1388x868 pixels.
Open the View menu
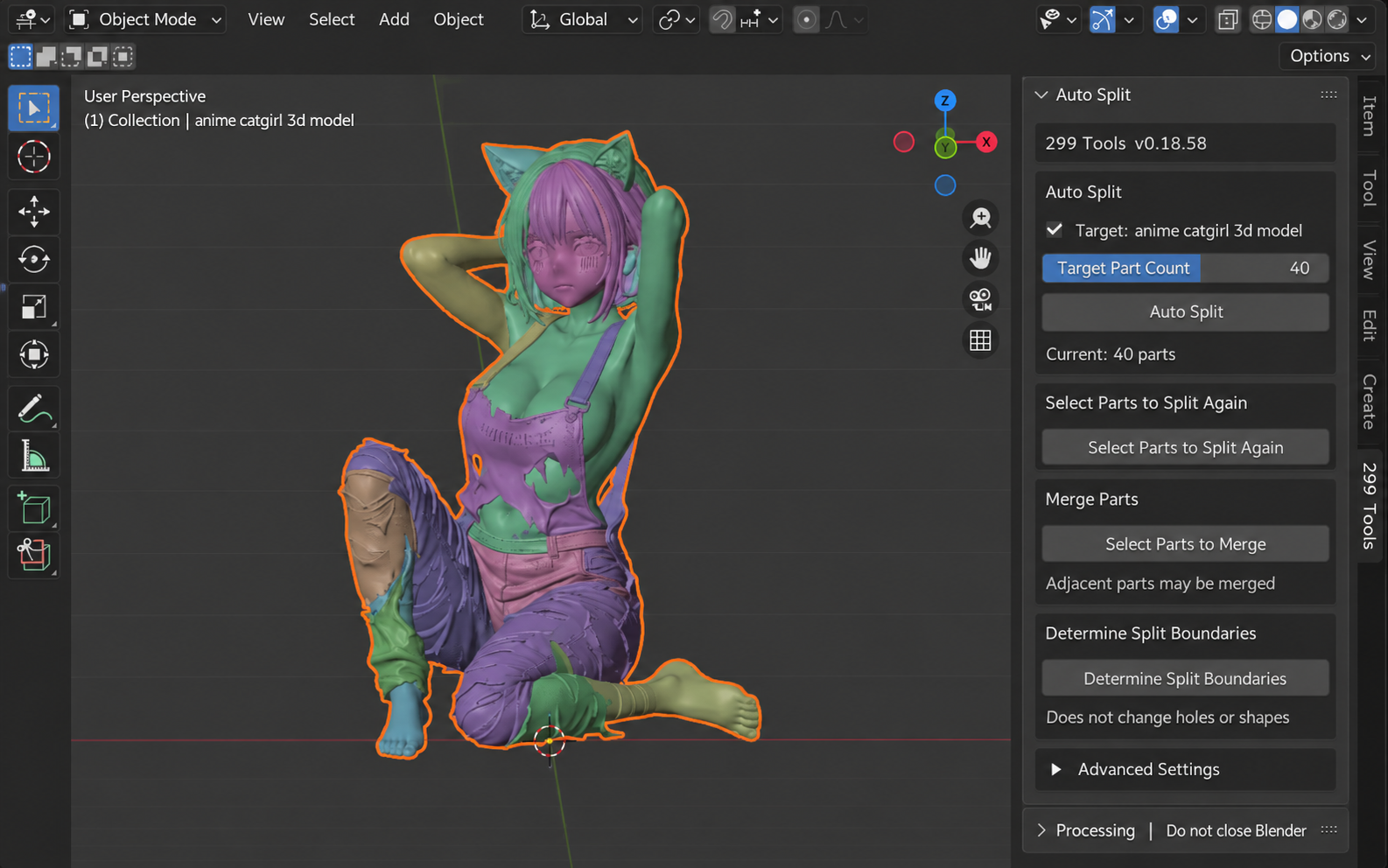266,19
